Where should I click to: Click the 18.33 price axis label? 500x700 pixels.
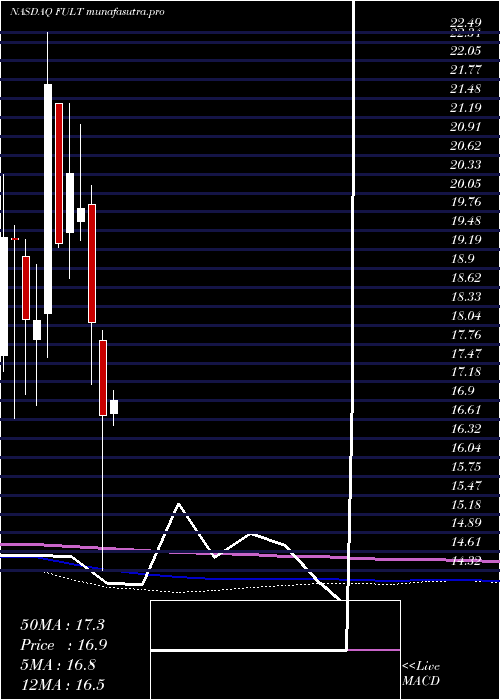pos(466,297)
